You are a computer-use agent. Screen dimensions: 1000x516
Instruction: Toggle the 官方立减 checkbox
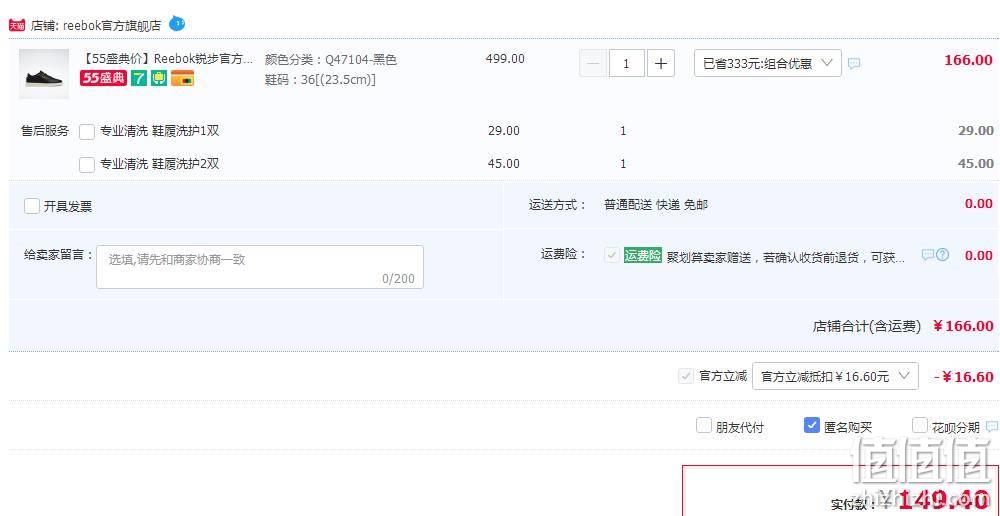click(686, 376)
